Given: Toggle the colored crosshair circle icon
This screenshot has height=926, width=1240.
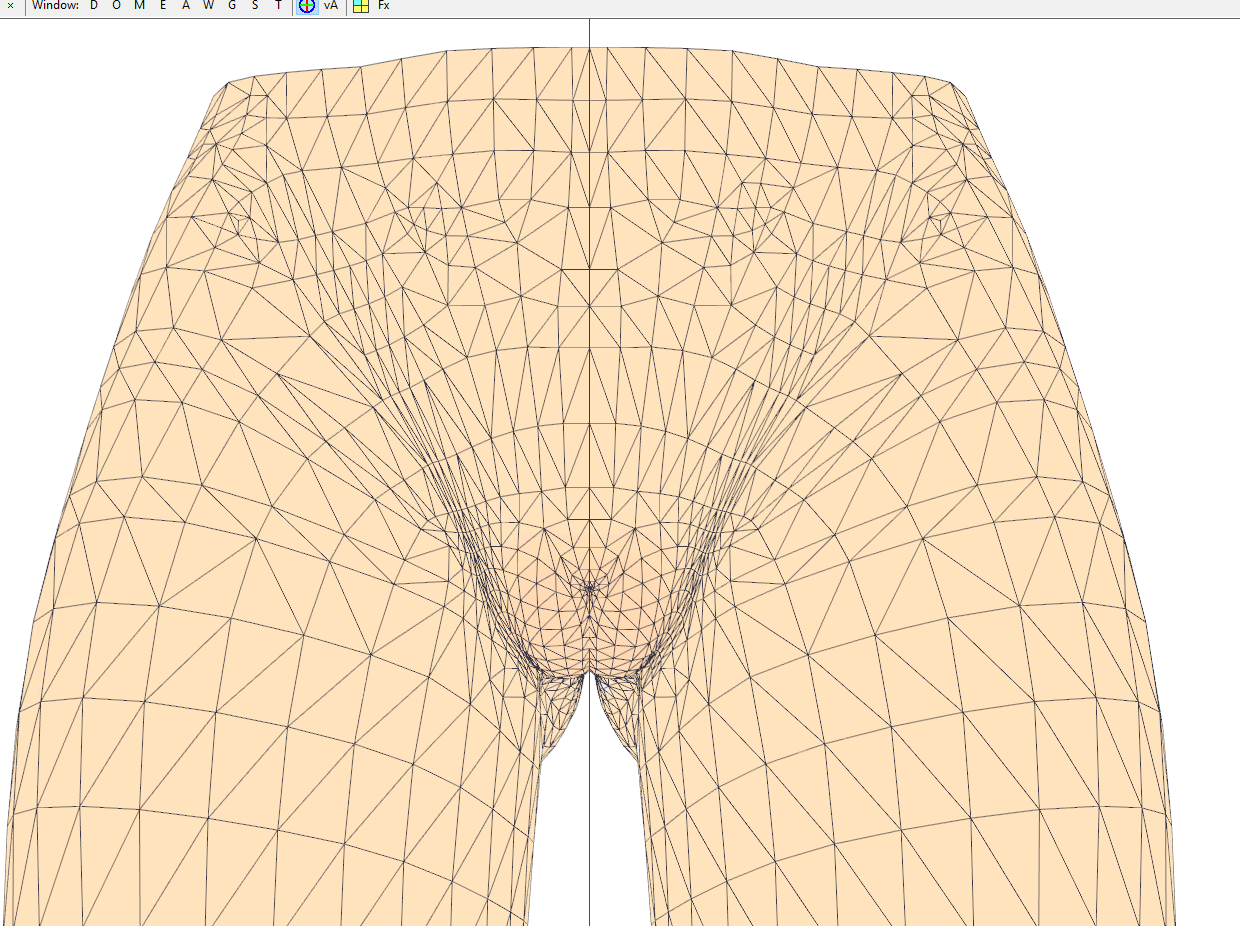Looking at the screenshot, I should tap(307, 6).
